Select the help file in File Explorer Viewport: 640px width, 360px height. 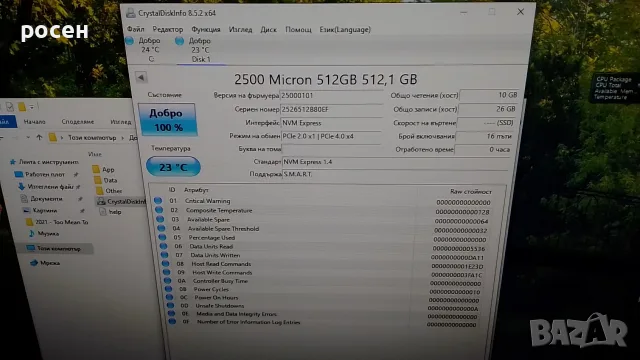tap(110, 212)
